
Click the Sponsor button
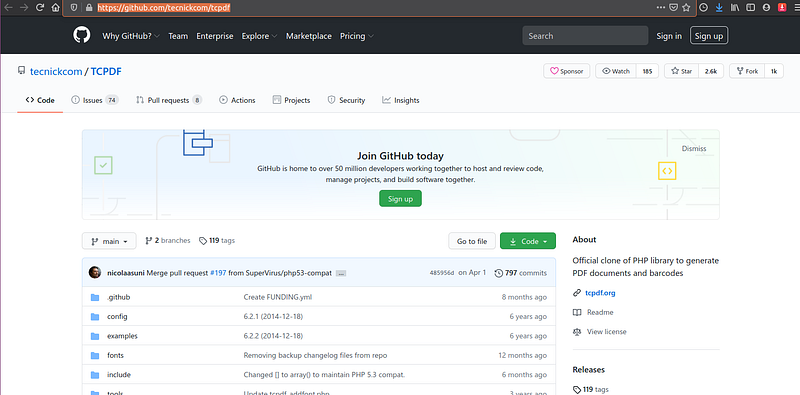coord(566,71)
